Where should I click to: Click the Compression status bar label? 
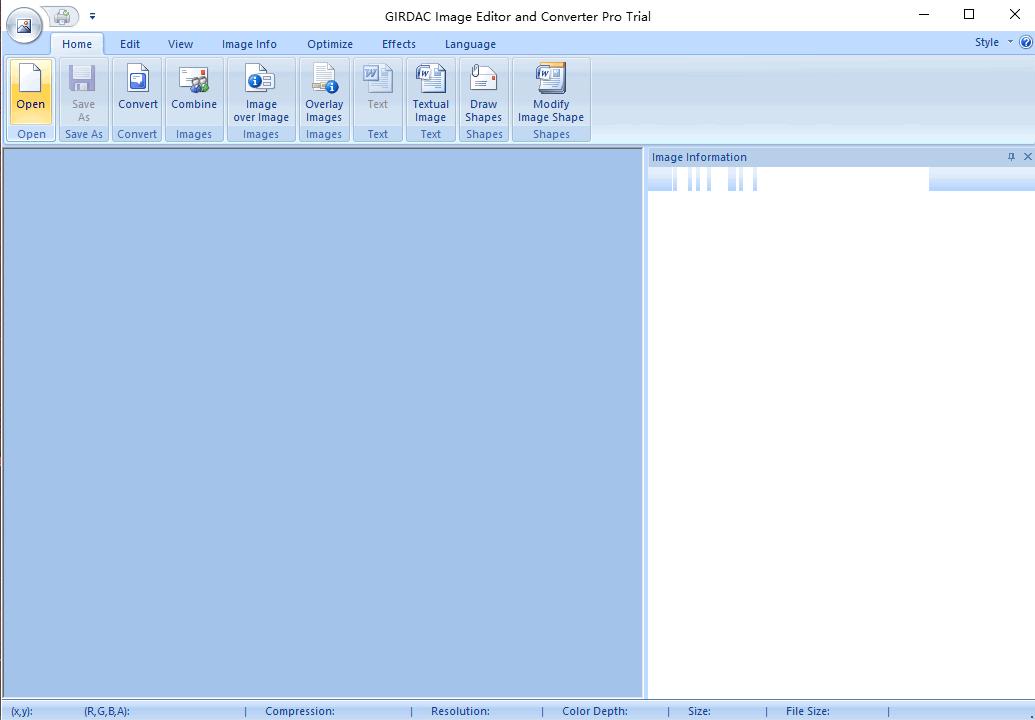(x=300, y=711)
